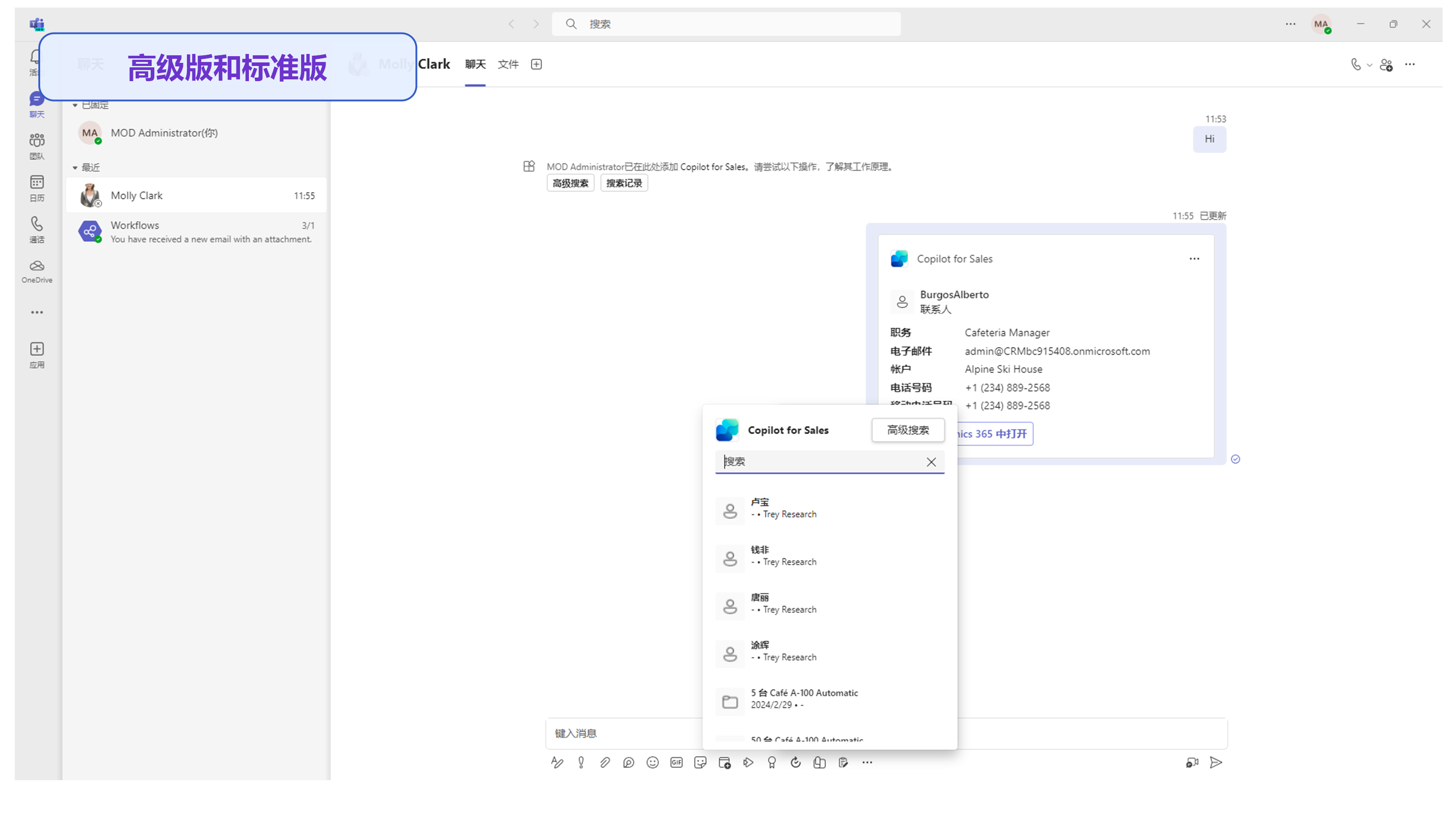Image resolution: width=1456 pixels, height=831 pixels.
Task: Open the GIF picker
Action: (676, 762)
